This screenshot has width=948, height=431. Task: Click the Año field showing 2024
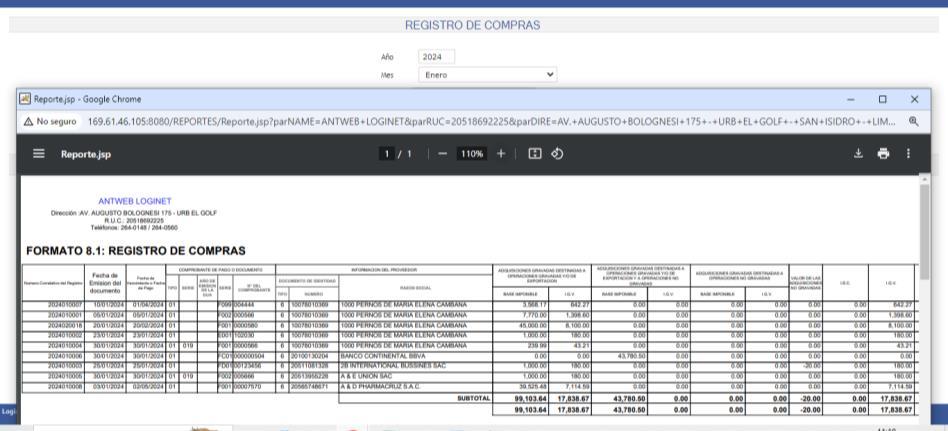point(436,57)
